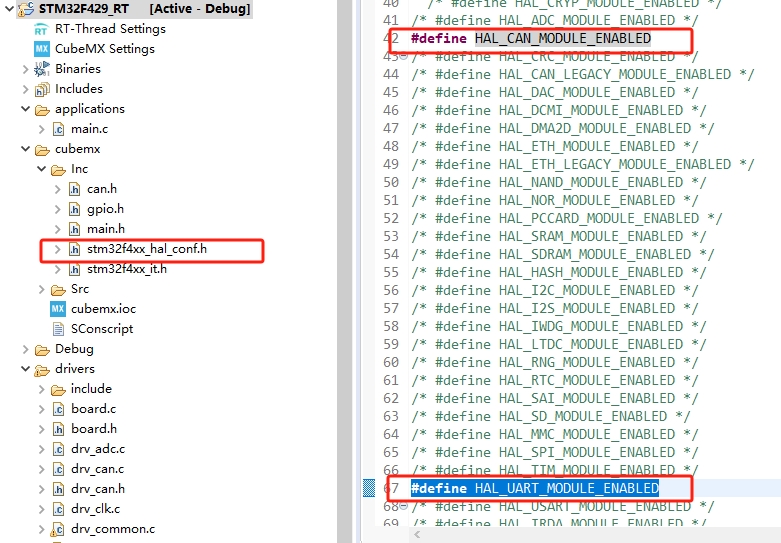
Task: Open stm32f4xx_it.h in the tree
Action: (127, 270)
